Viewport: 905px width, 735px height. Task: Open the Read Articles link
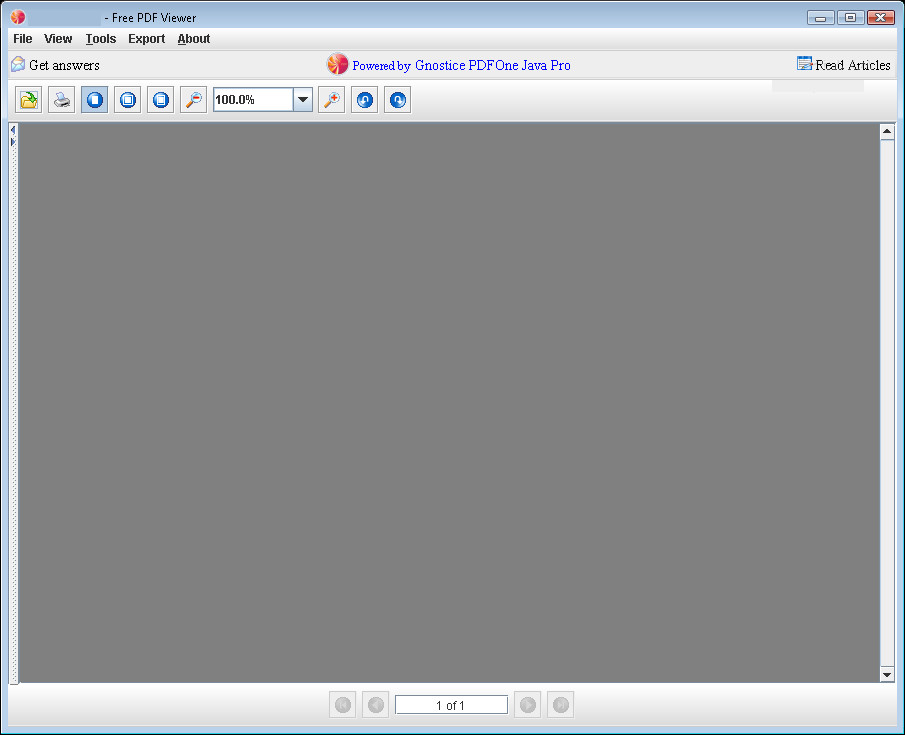pos(844,65)
